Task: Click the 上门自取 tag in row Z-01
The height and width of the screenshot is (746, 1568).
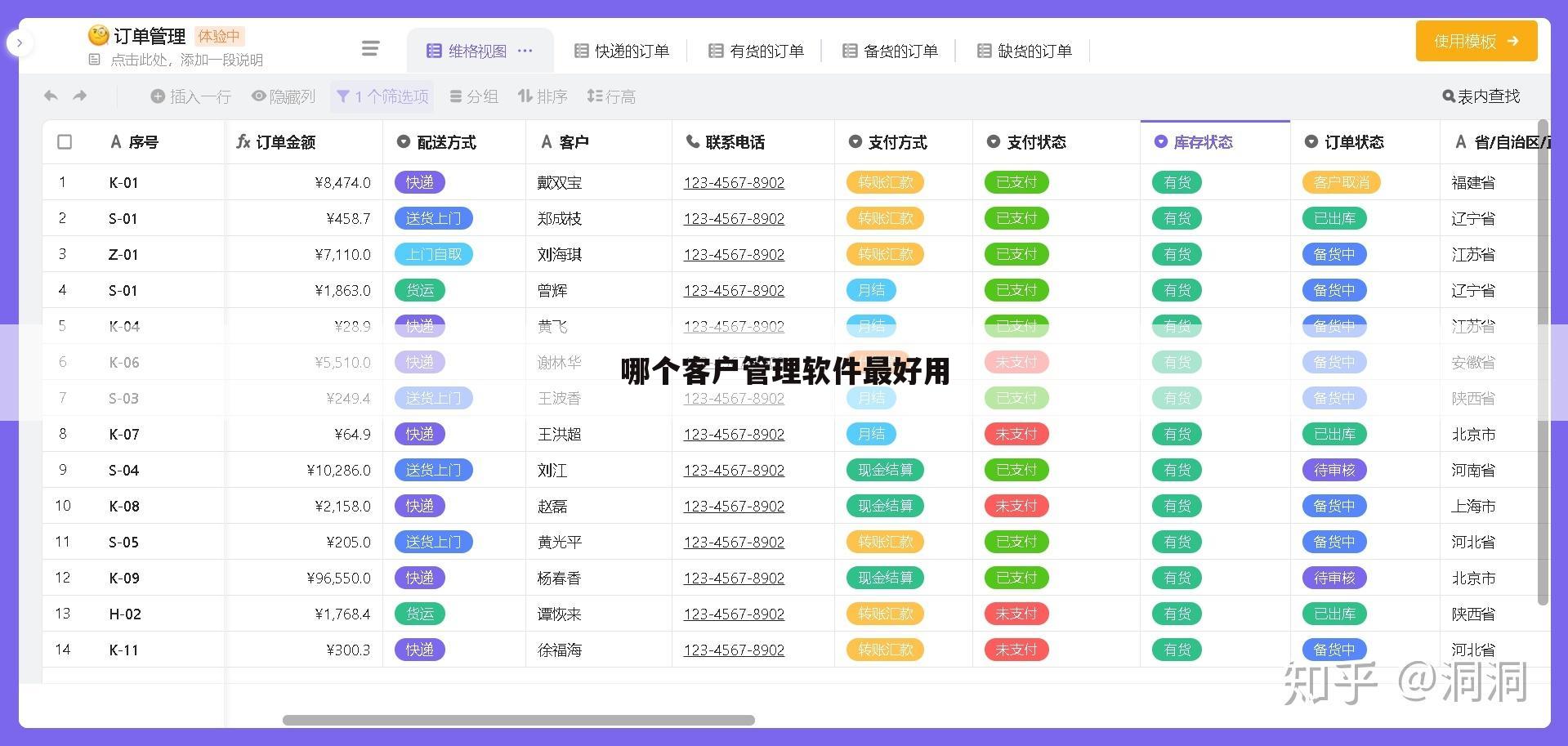Action: (x=434, y=254)
